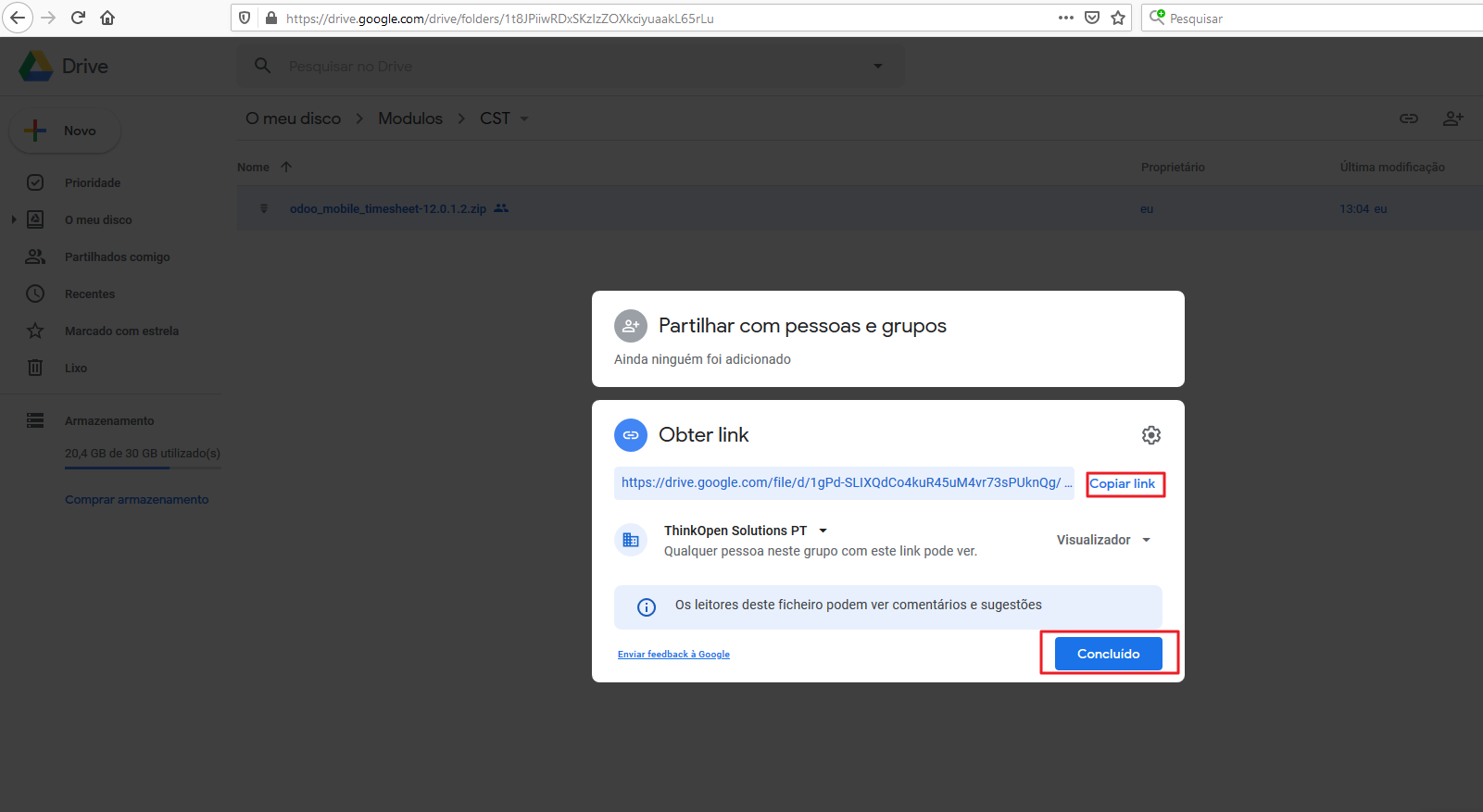Click the browser reload icon
Image resolution: width=1483 pixels, height=812 pixels.
(x=78, y=18)
